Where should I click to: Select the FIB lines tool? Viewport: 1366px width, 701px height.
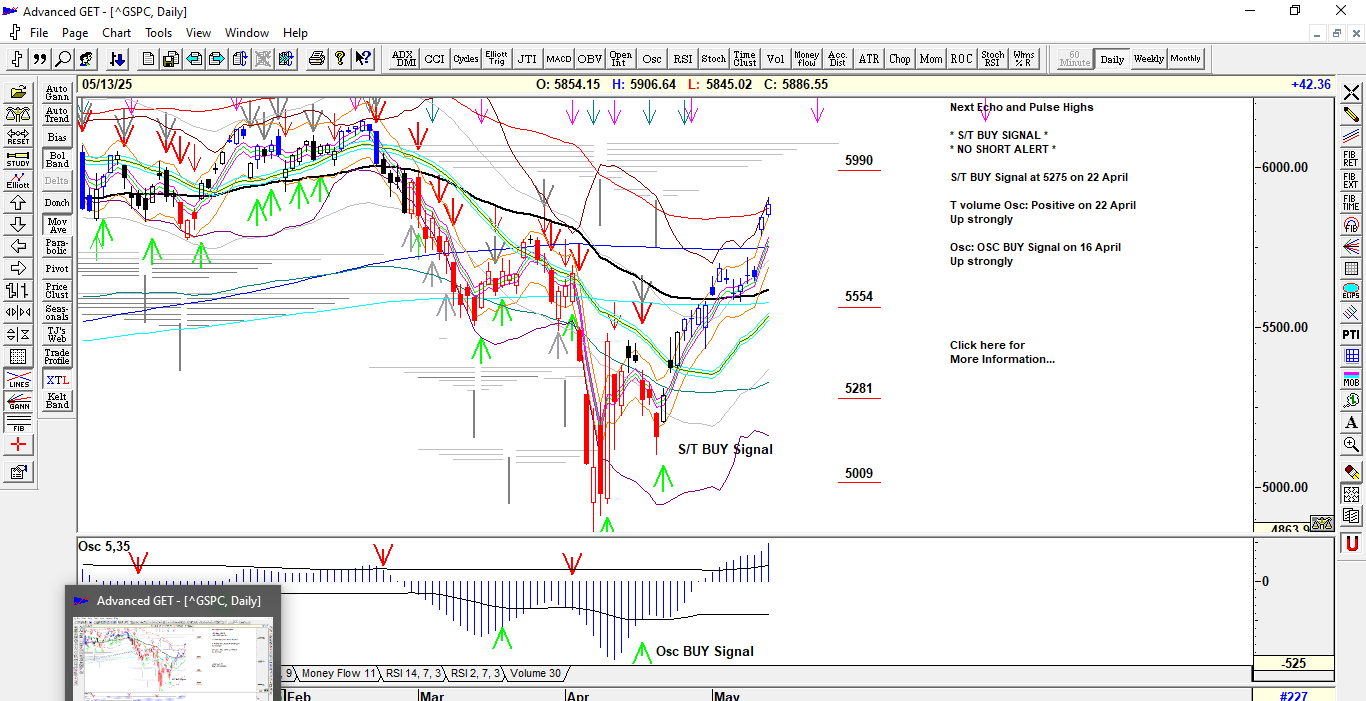click(18, 423)
